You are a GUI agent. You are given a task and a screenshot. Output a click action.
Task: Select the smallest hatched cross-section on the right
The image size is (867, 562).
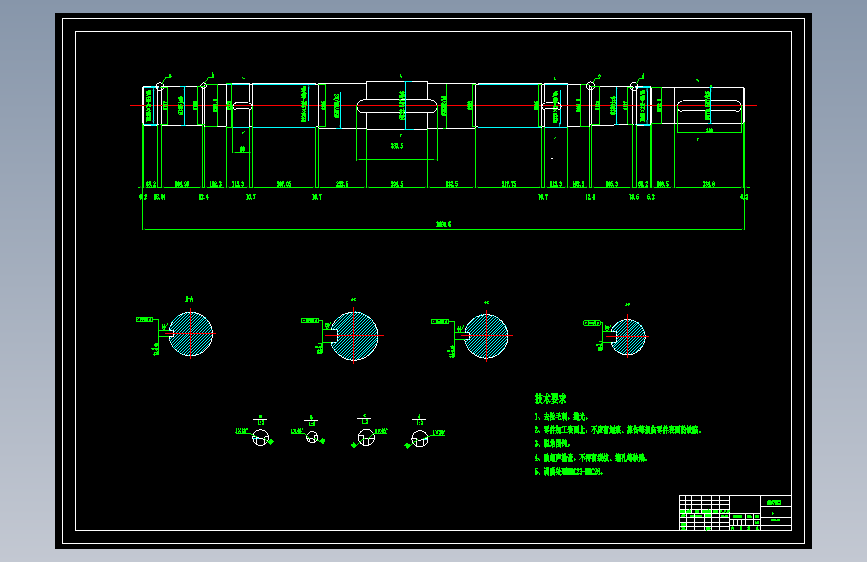pos(627,336)
